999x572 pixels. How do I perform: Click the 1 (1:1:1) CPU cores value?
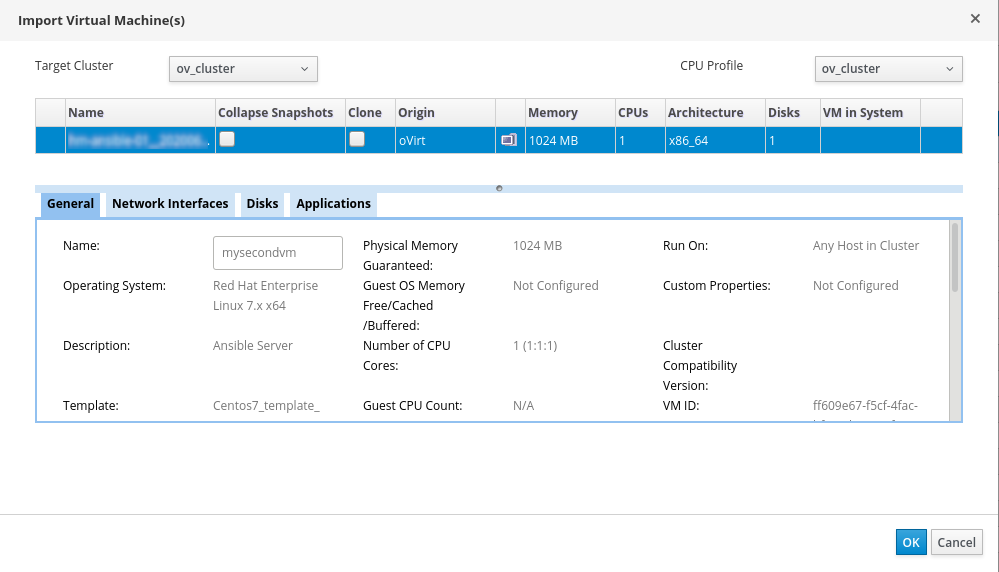(x=535, y=346)
